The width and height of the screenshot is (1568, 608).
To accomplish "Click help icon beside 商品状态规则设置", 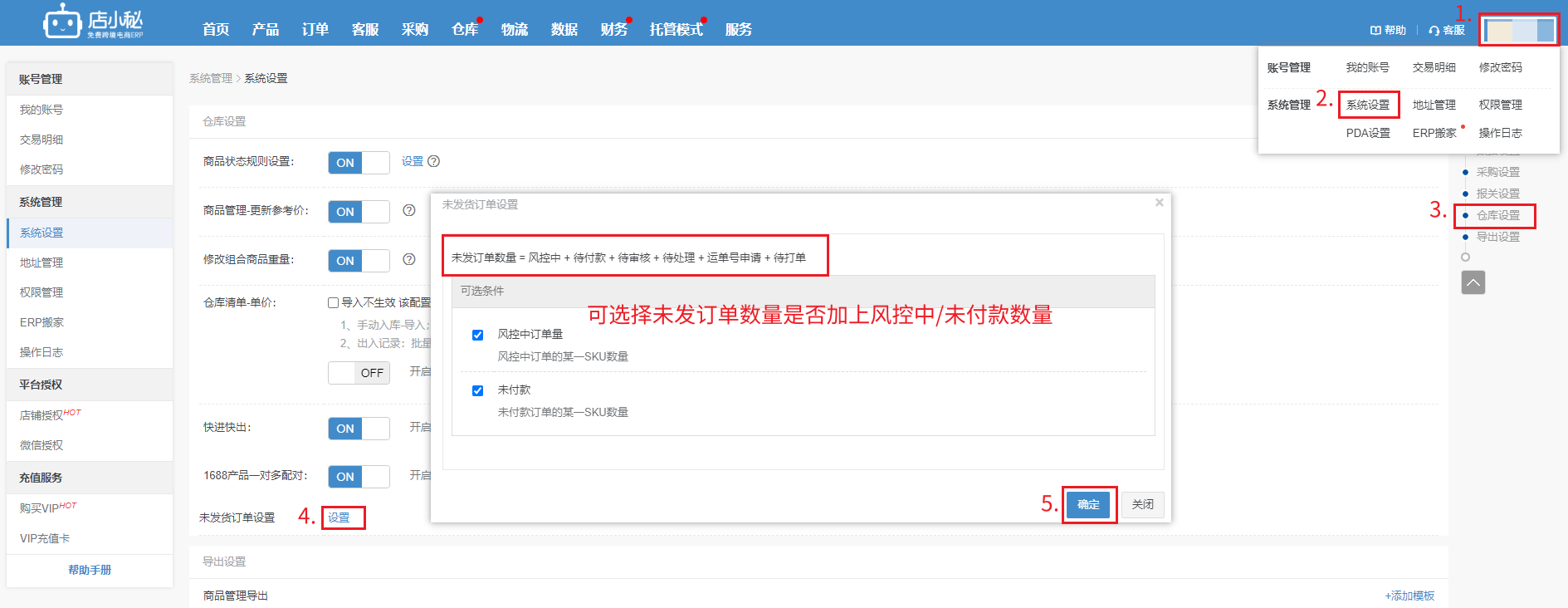I will 433,161.
